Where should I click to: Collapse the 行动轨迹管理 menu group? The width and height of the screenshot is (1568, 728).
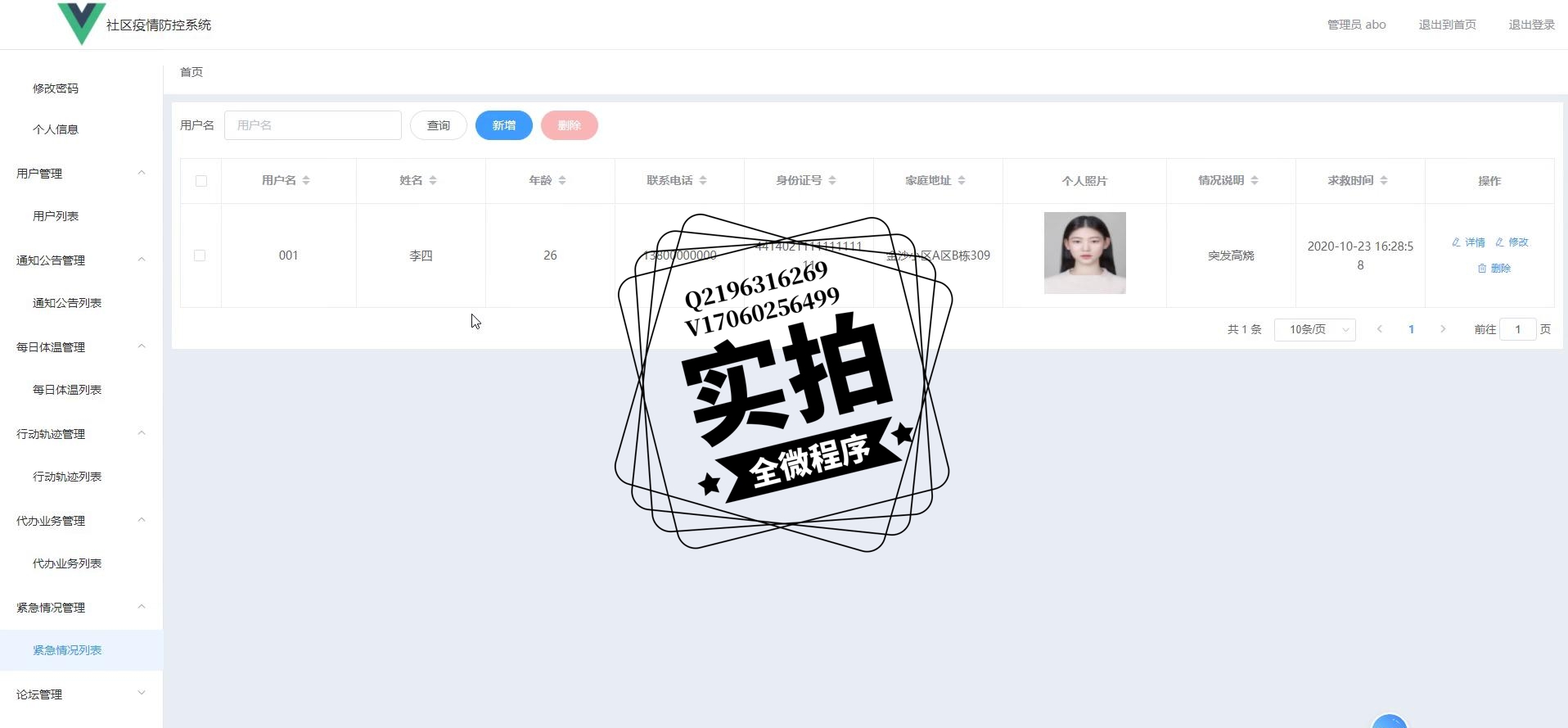pyautogui.click(x=142, y=433)
